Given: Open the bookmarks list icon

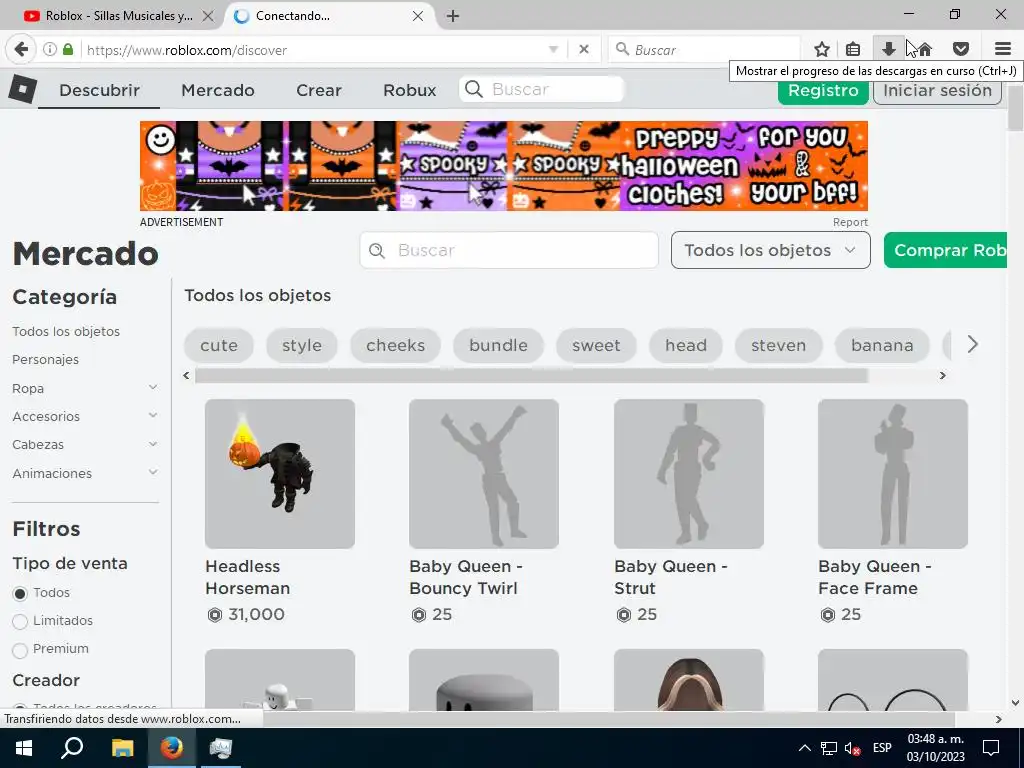Looking at the screenshot, I should pos(852,50).
